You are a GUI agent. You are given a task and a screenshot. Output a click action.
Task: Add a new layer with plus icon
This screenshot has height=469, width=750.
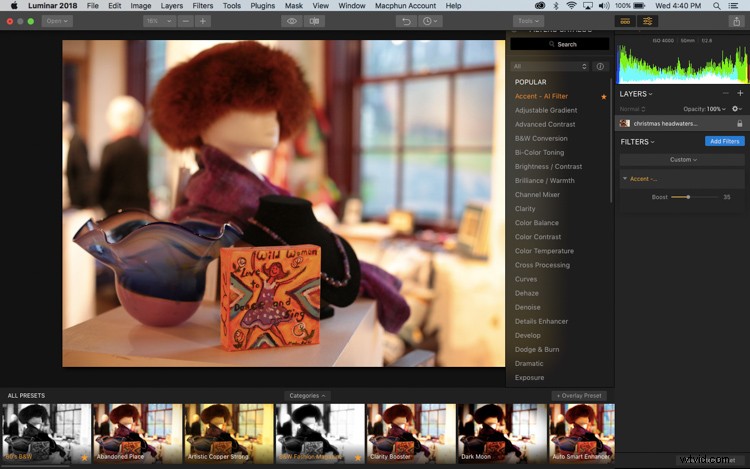pos(740,93)
